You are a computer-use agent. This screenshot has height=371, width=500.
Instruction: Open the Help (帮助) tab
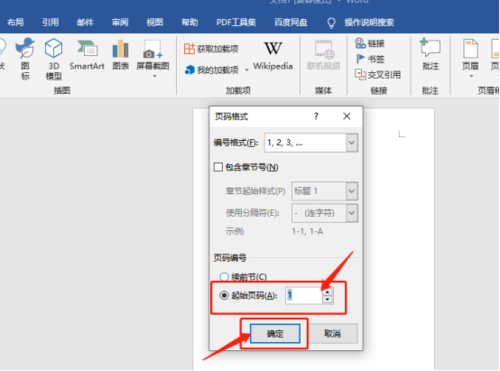pos(190,22)
